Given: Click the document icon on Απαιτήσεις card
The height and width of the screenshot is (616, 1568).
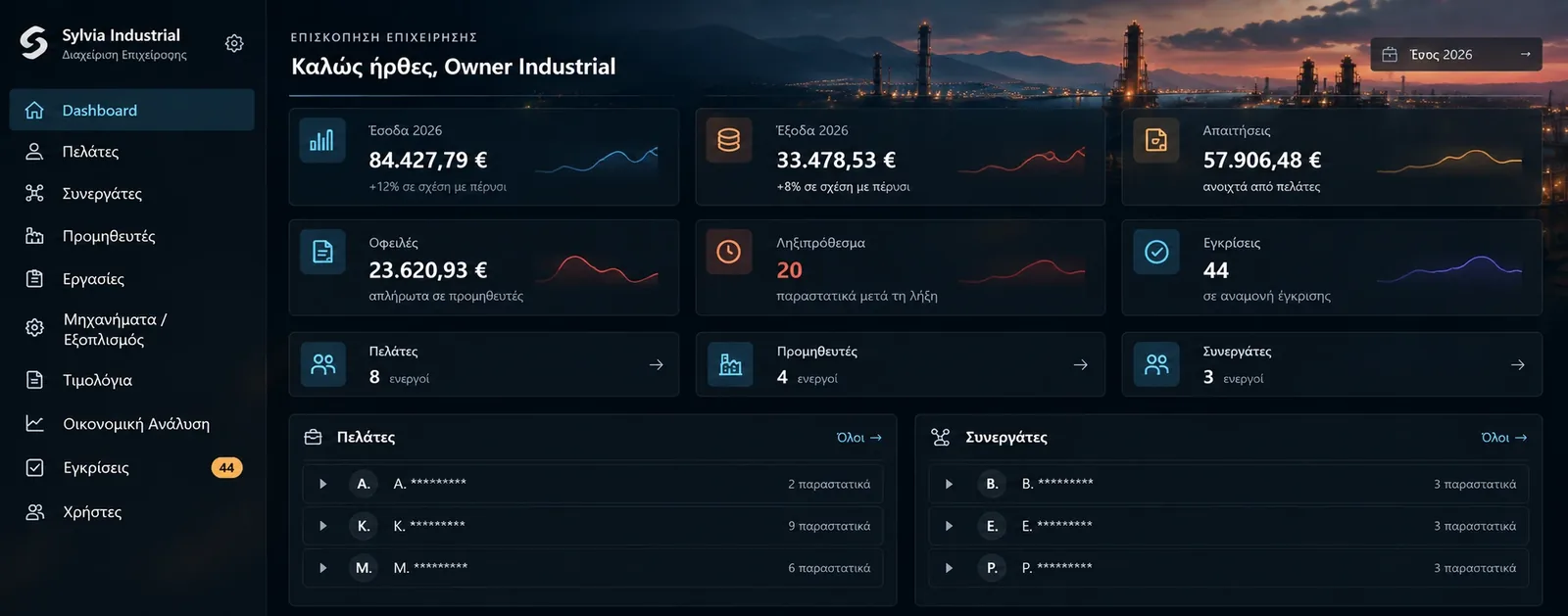Looking at the screenshot, I should [x=1156, y=140].
